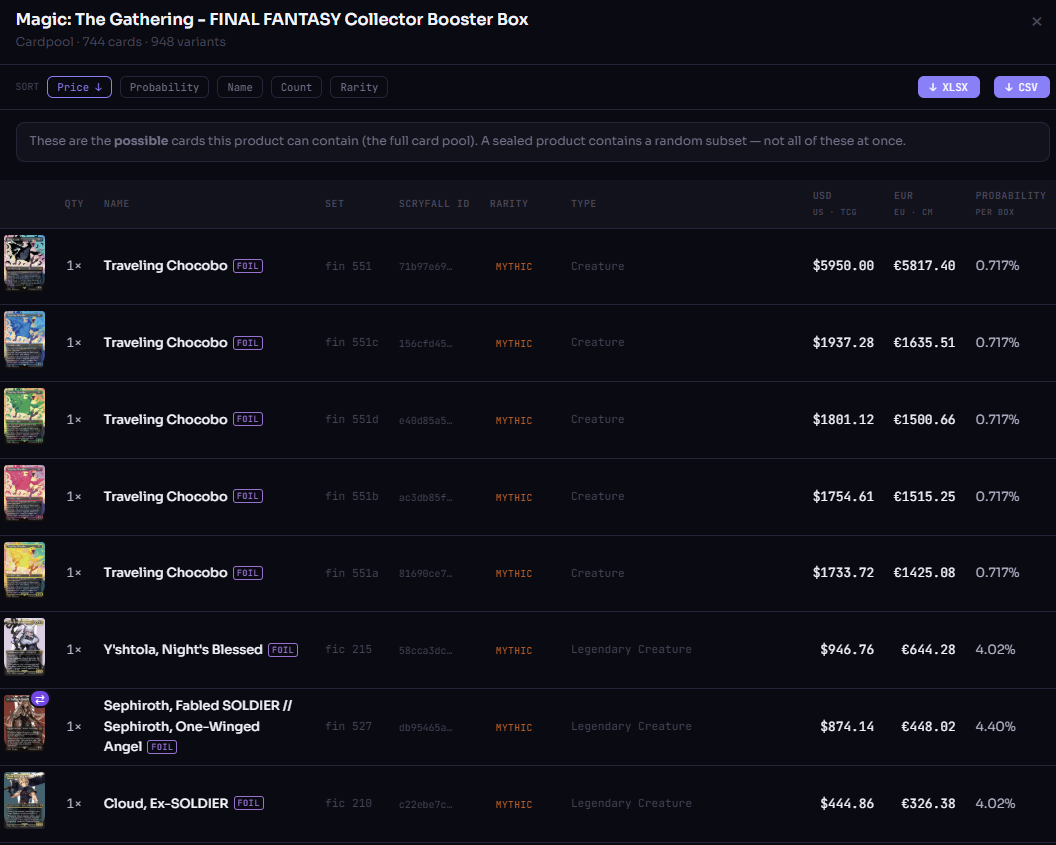Click the $1937.28 USD price
The height and width of the screenshot is (845, 1056).
[x=843, y=343]
